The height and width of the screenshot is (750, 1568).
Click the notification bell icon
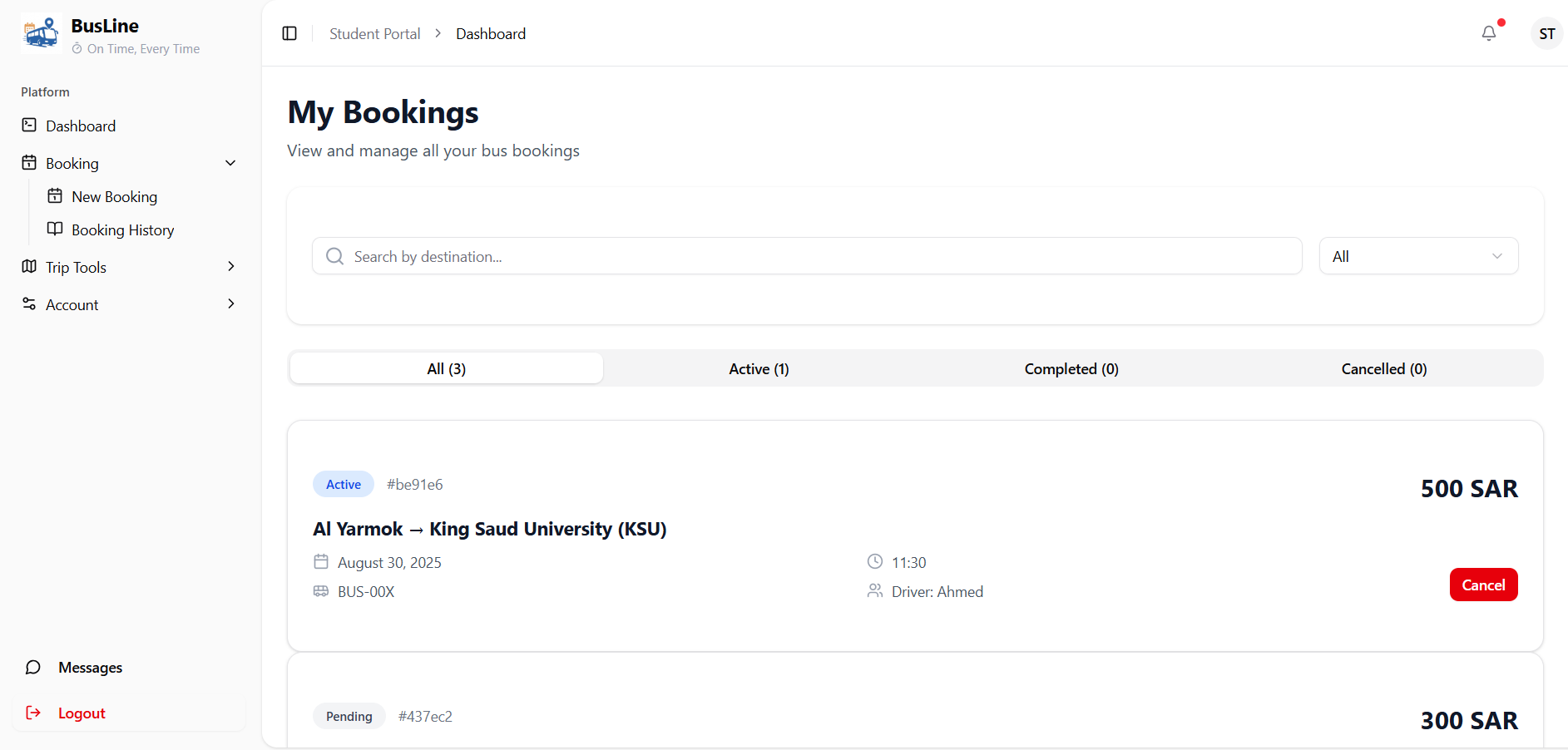[1488, 33]
